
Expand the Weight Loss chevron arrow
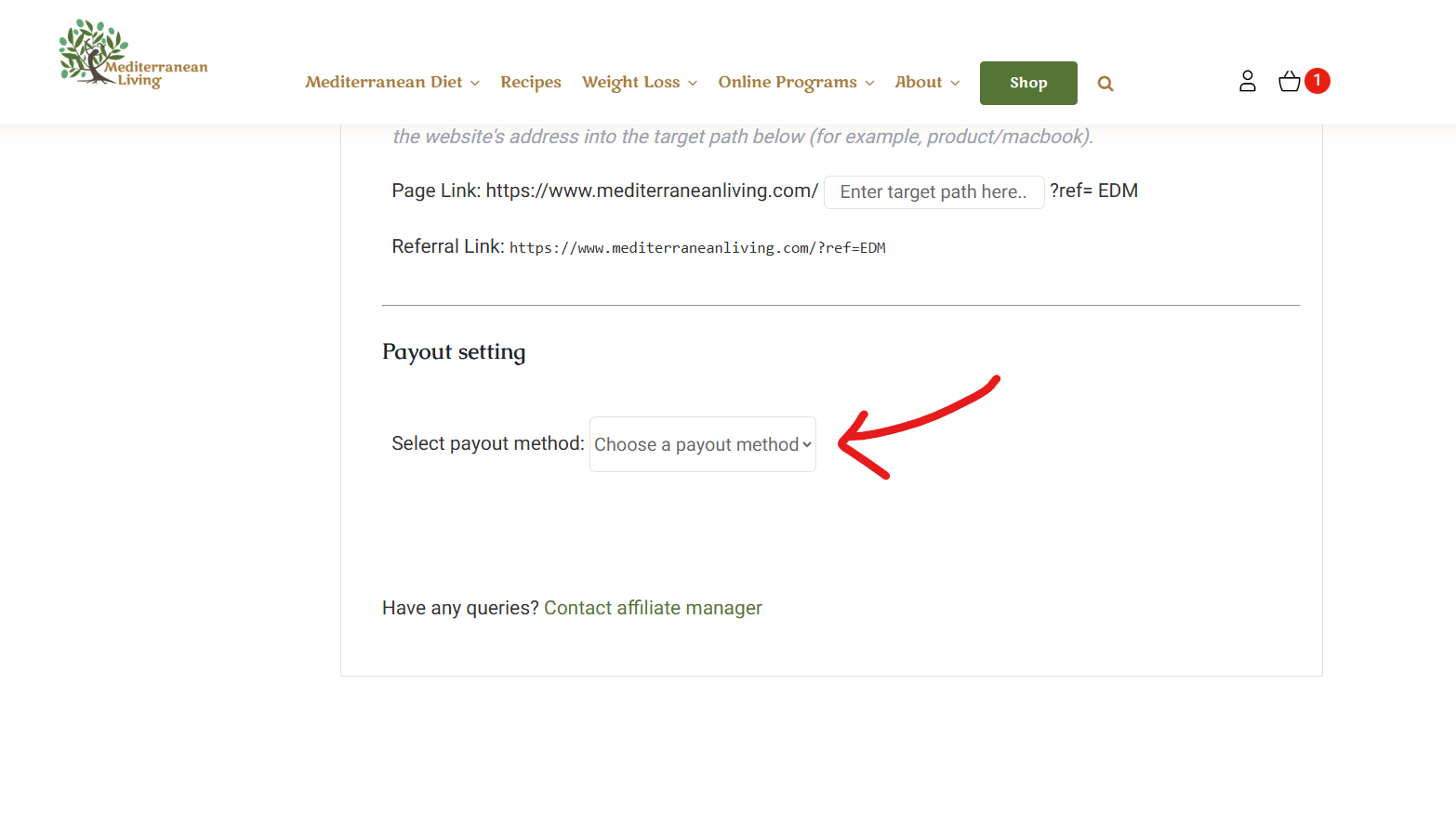(693, 84)
